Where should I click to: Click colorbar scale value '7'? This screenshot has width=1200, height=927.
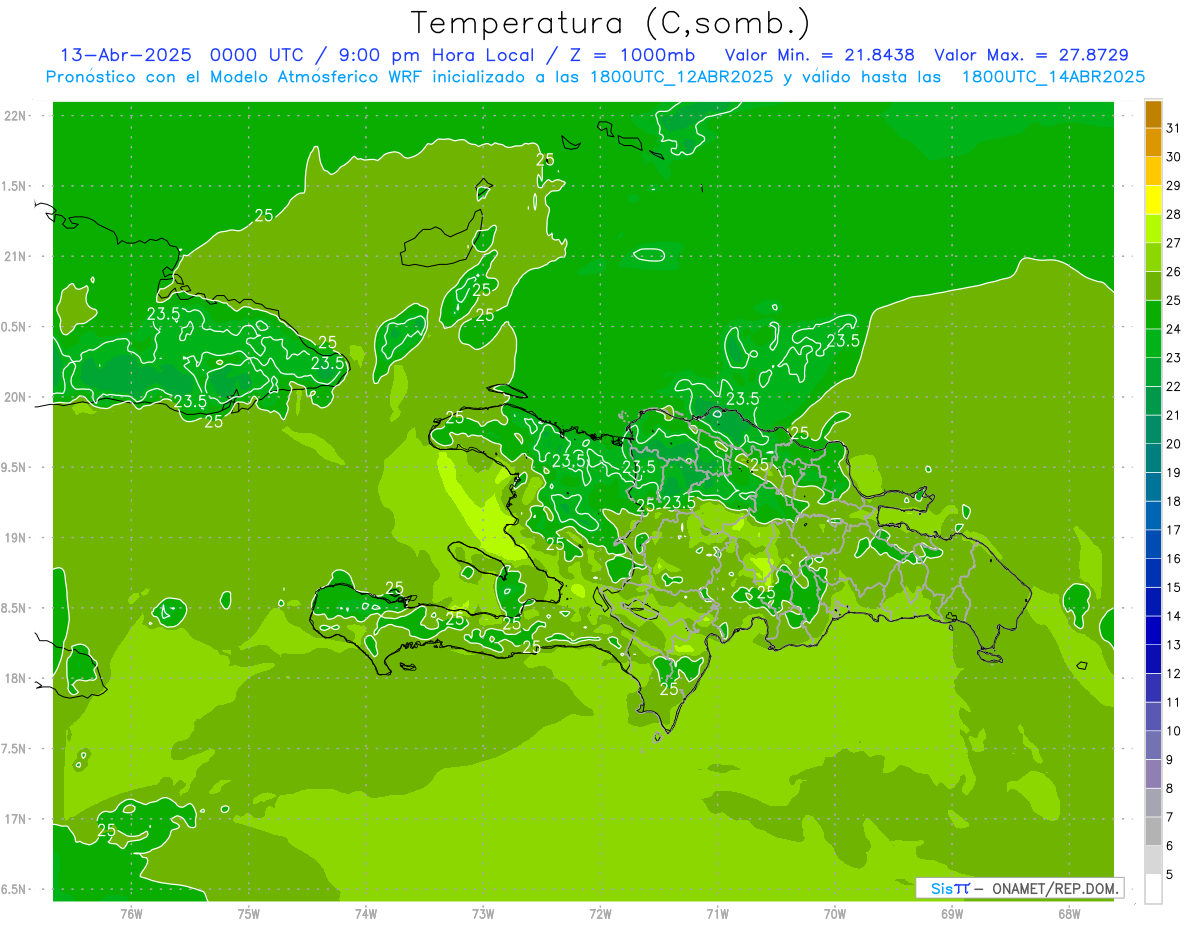coord(1170,817)
